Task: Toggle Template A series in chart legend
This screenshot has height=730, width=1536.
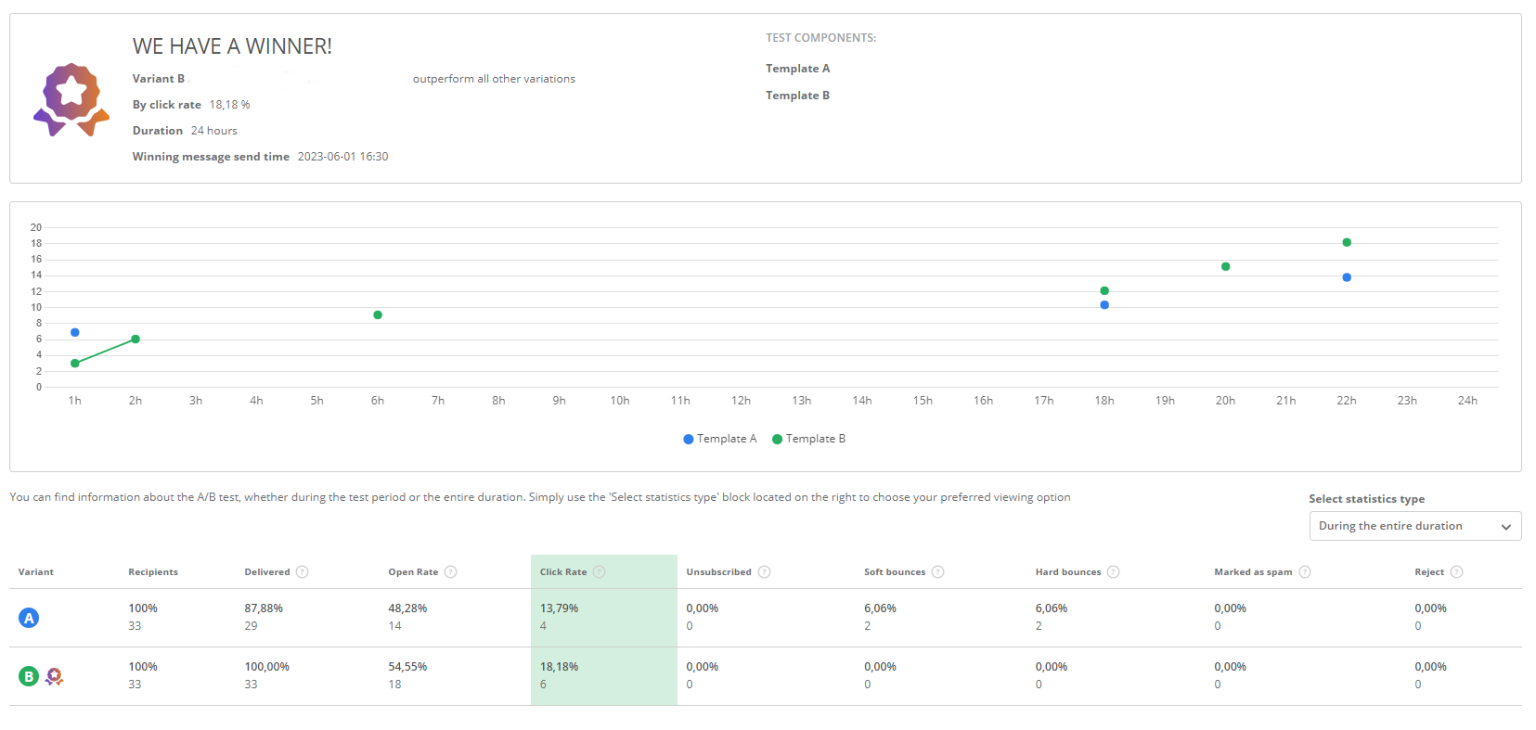Action: pyautogui.click(x=720, y=439)
